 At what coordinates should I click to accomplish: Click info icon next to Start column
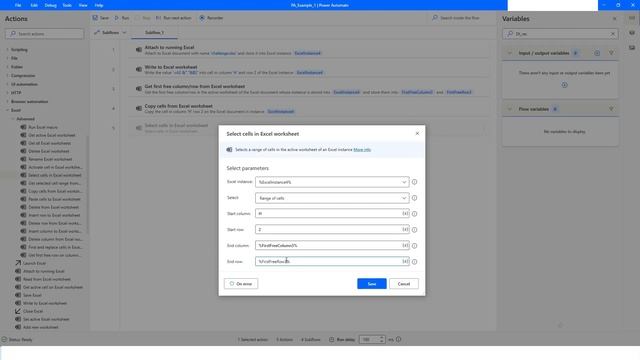point(414,214)
